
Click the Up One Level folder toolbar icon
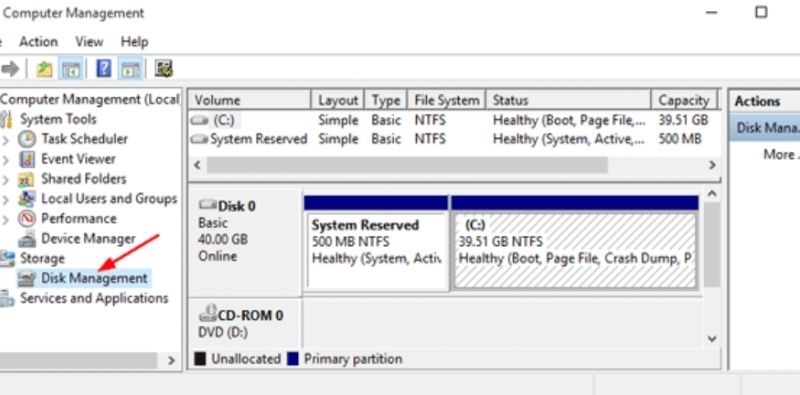[x=44, y=69]
